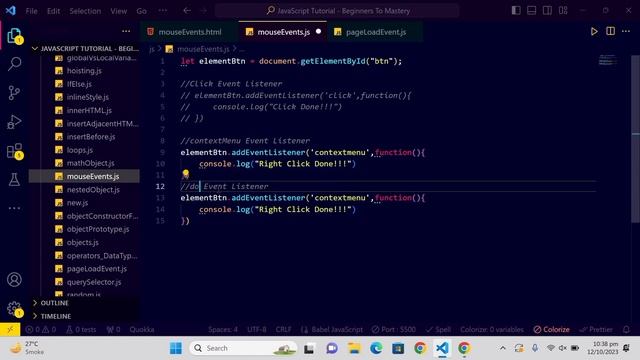This screenshot has width=640, height=360.
Task: Open the Source Control view
Action: 15,93
